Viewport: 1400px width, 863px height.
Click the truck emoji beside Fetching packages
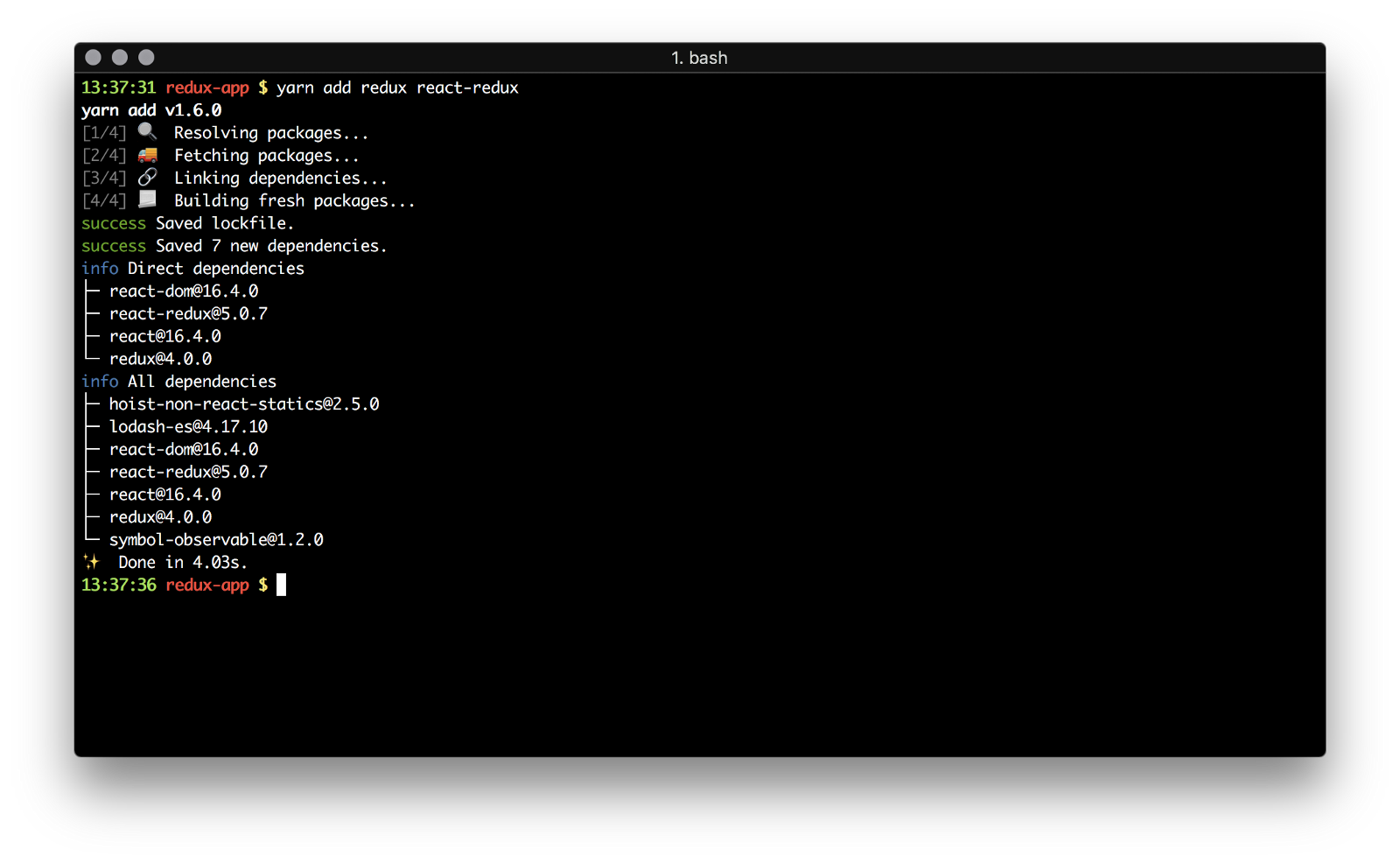pyautogui.click(x=148, y=155)
